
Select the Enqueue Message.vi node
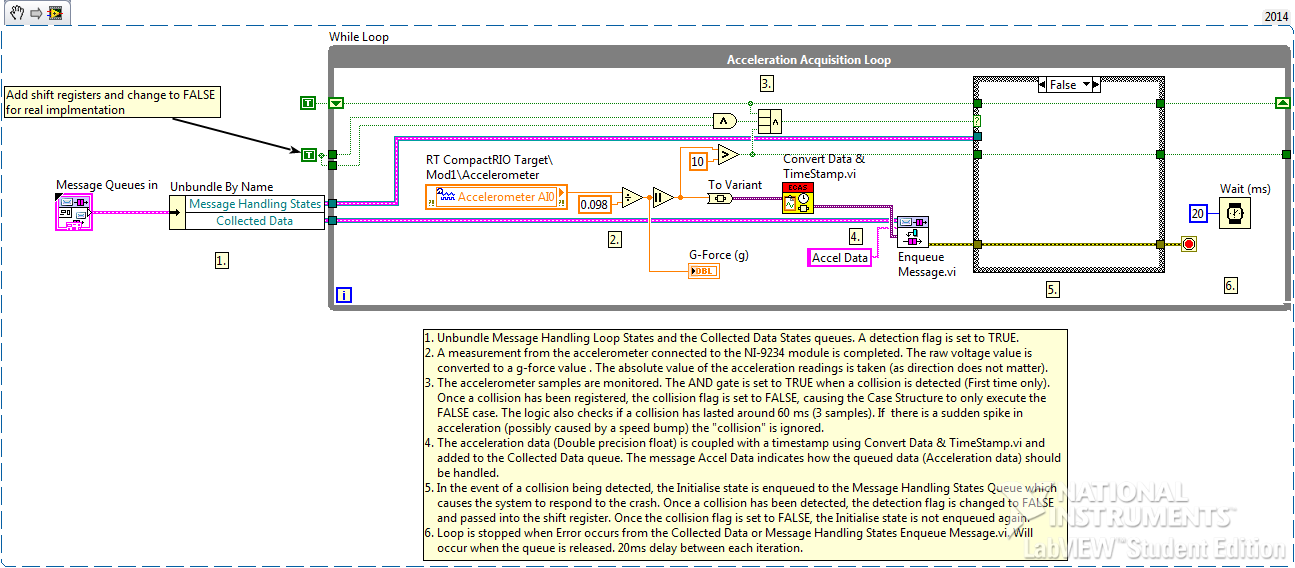pos(912,231)
